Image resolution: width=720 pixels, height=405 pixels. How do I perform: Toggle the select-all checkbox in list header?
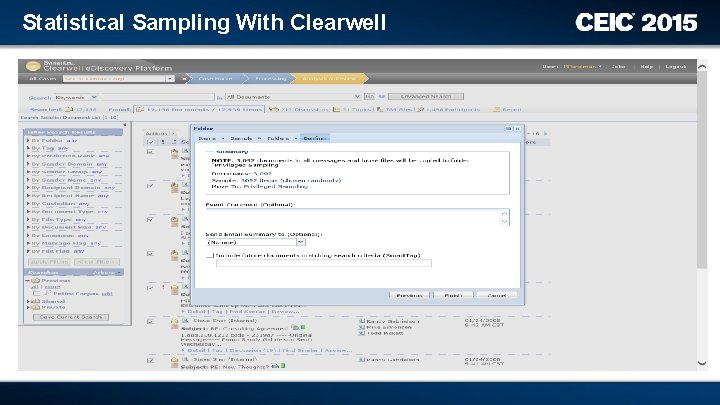pyautogui.click(x=150, y=142)
